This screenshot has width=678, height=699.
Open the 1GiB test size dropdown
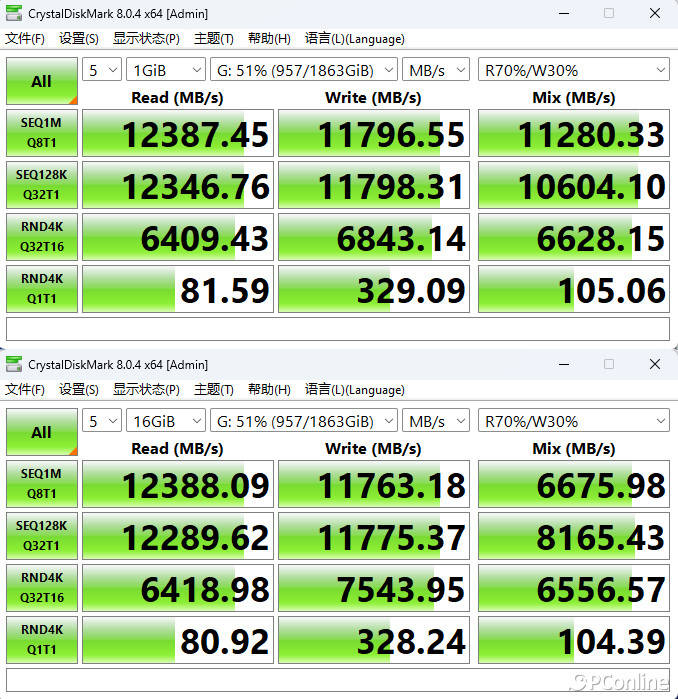(166, 70)
